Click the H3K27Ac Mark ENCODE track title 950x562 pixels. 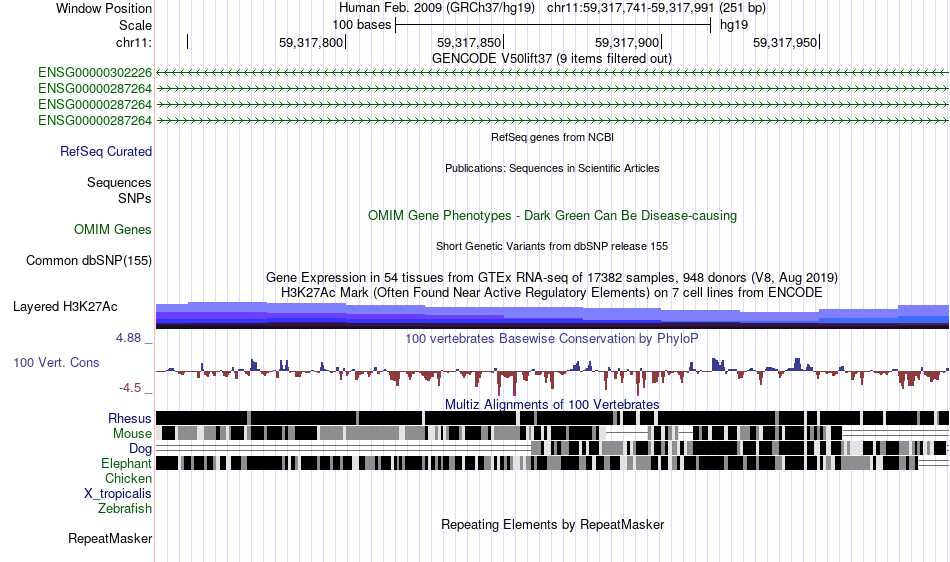[x=552, y=293]
